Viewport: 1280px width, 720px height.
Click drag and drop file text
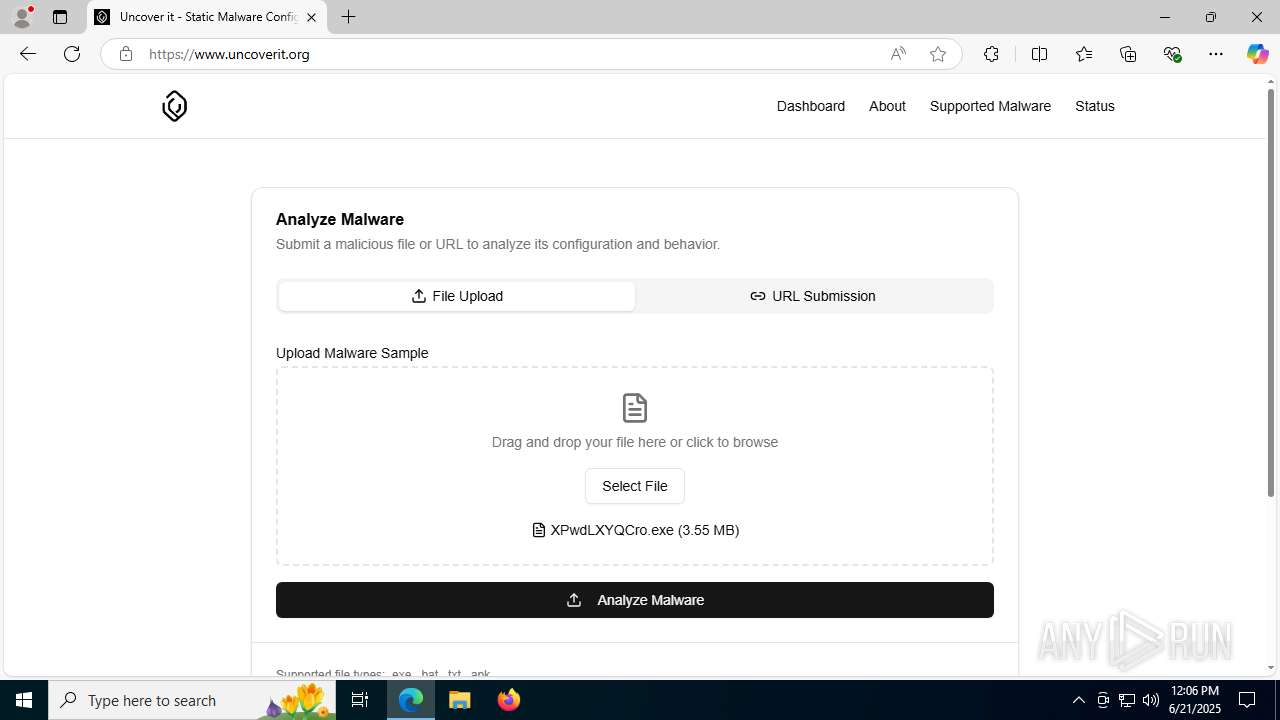pos(635,442)
